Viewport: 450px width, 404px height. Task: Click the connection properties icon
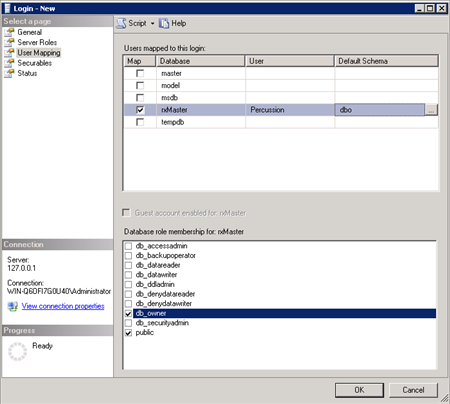(x=13, y=306)
